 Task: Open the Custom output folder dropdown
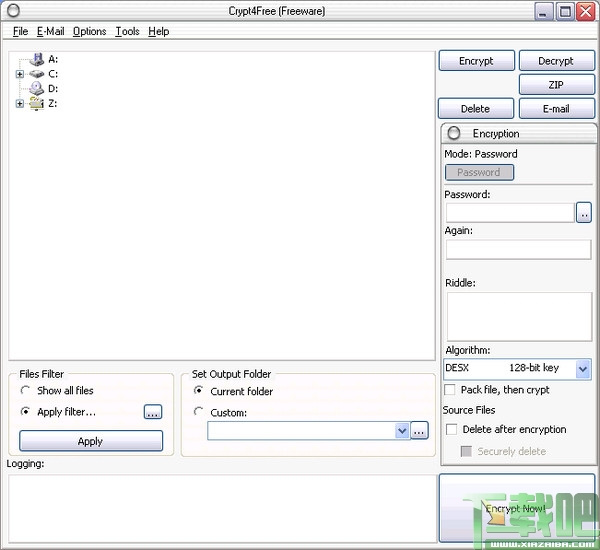coord(402,431)
